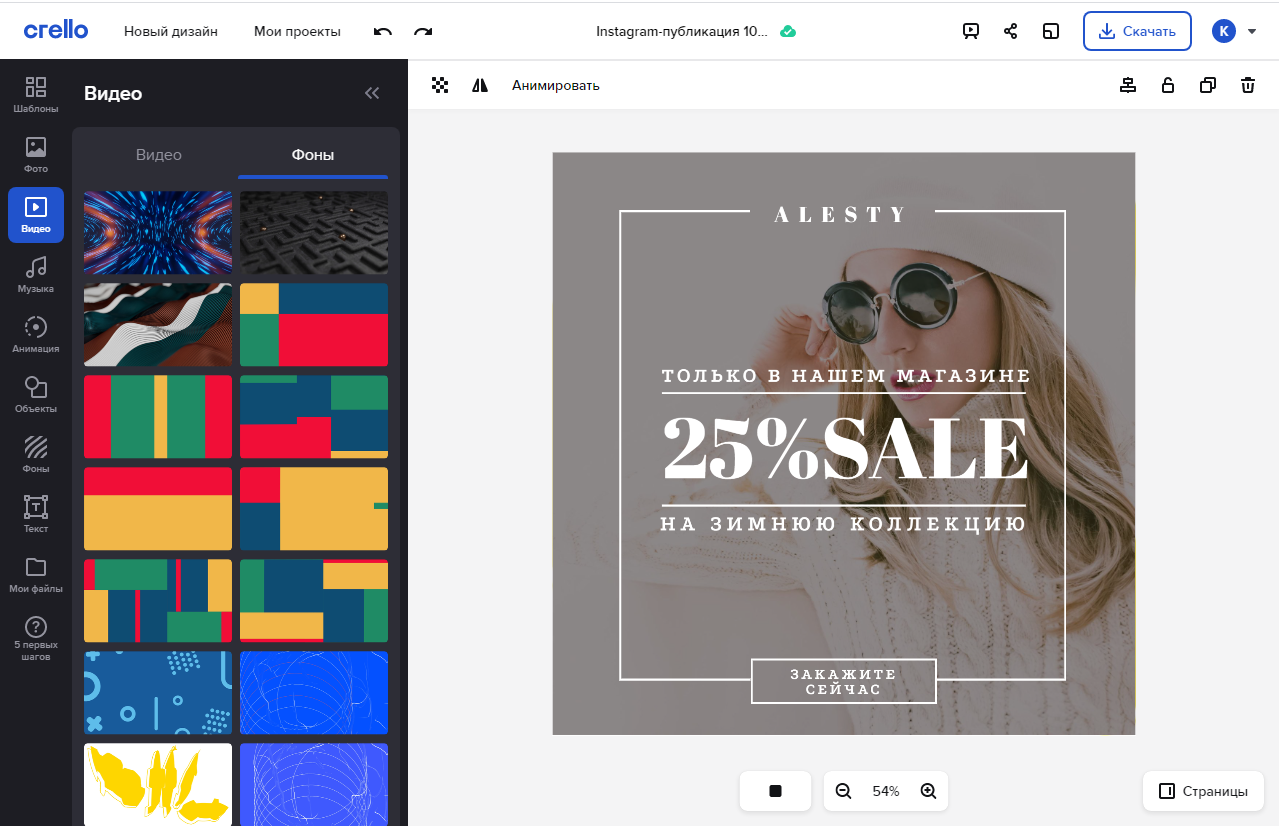This screenshot has height=826, width=1279.
Task: Open the Фото sidebar section
Action: click(x=36, y=154)
